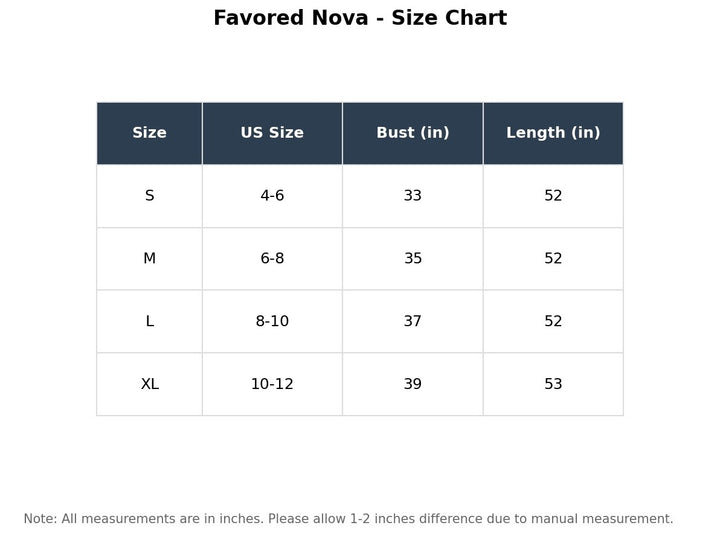Select the XL size cell
Viewport: 720px width, 534px height.
click(x=149, y=384)
